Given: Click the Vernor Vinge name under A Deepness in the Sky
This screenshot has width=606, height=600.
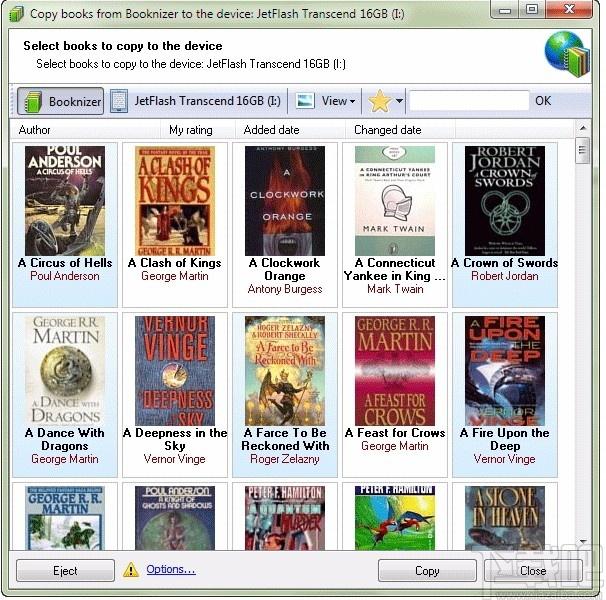Looking at the screenshot, I should 175,459.
